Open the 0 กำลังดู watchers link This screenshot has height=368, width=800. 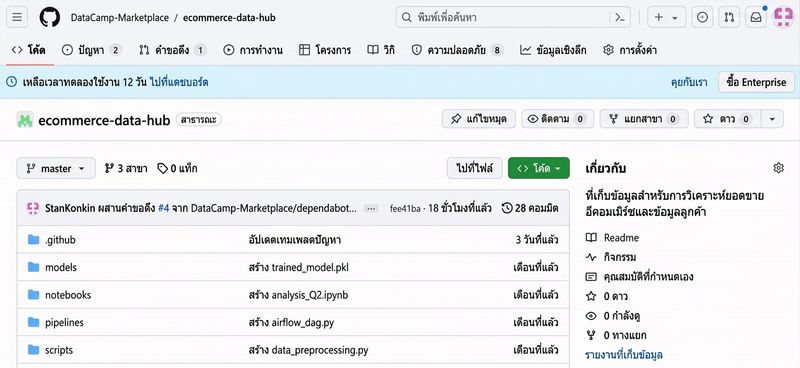point(613,316)
